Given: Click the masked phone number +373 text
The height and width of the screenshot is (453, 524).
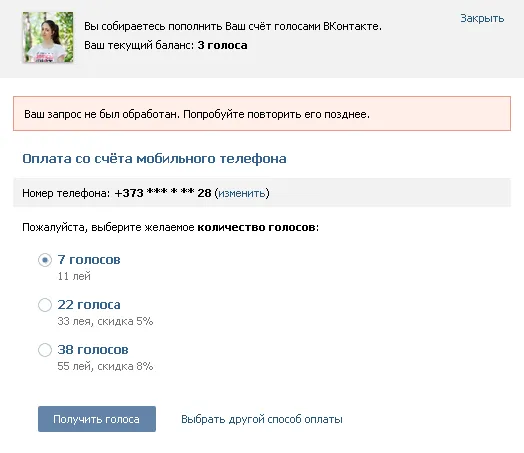Looking at the screenshot, I should tap(163, 193).
